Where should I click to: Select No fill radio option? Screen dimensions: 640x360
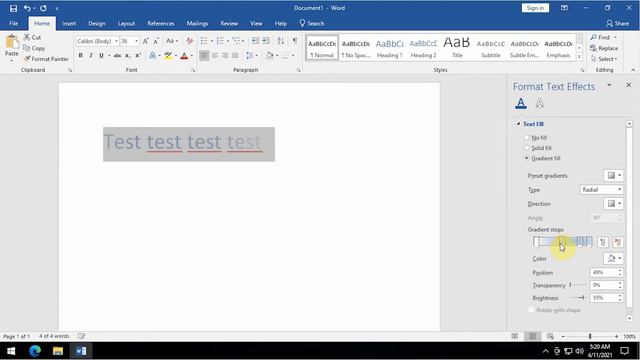tap(527, 138)
